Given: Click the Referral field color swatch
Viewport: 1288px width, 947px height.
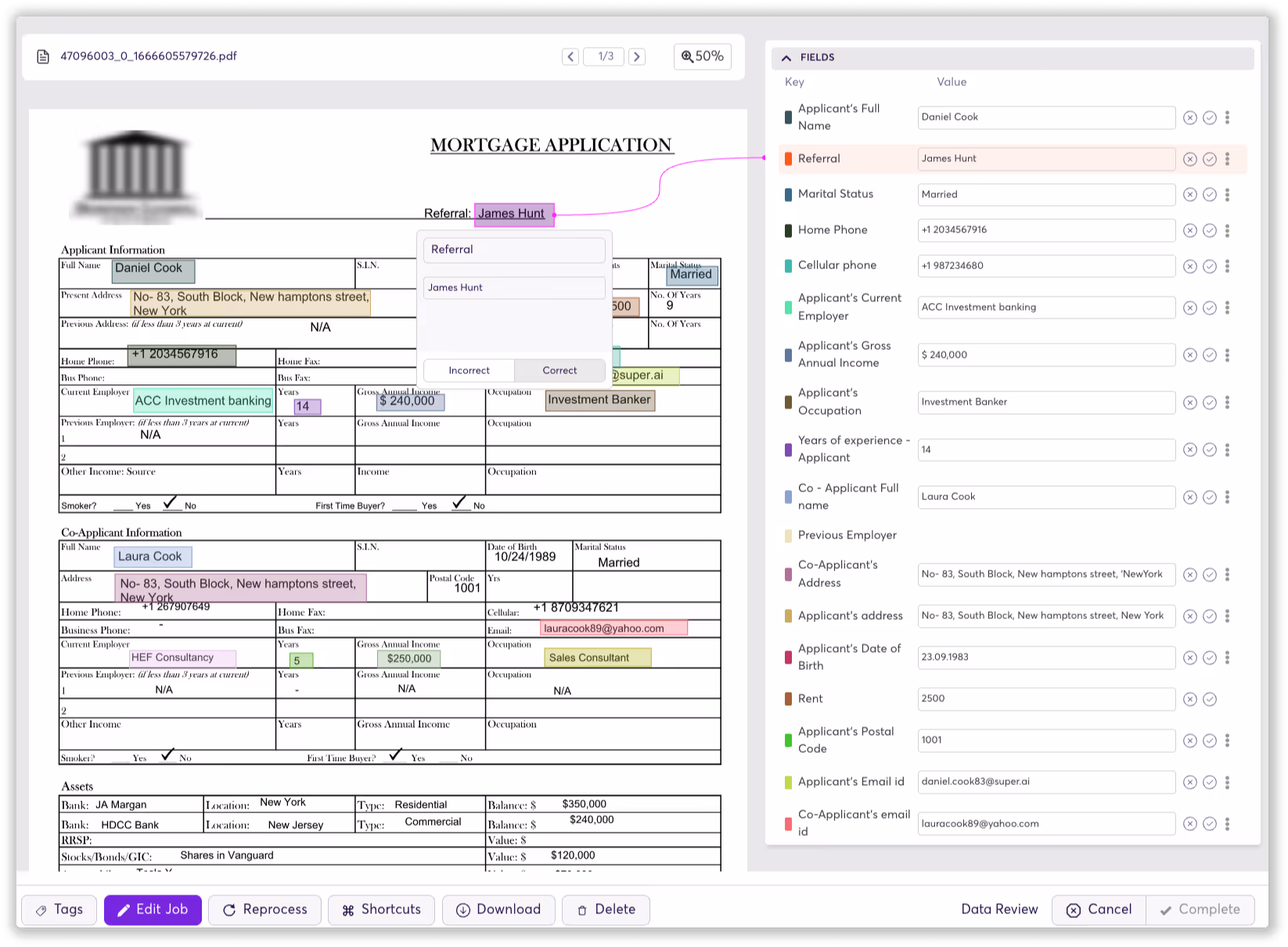Looking at the screenshot, I should pyautogui.click(x=788, y=159).
